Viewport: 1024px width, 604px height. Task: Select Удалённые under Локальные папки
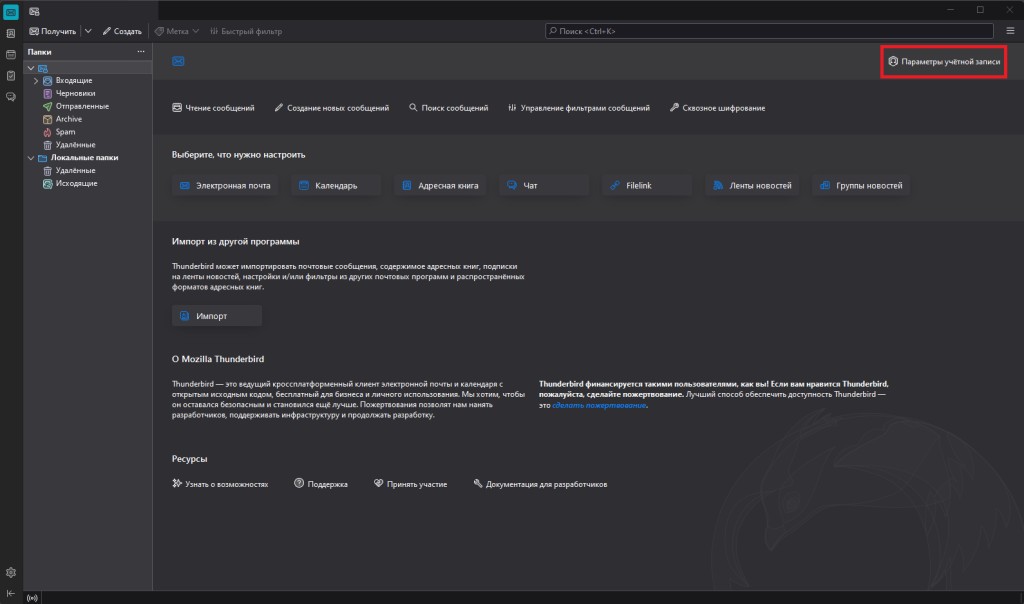click(x=75, y=170)
